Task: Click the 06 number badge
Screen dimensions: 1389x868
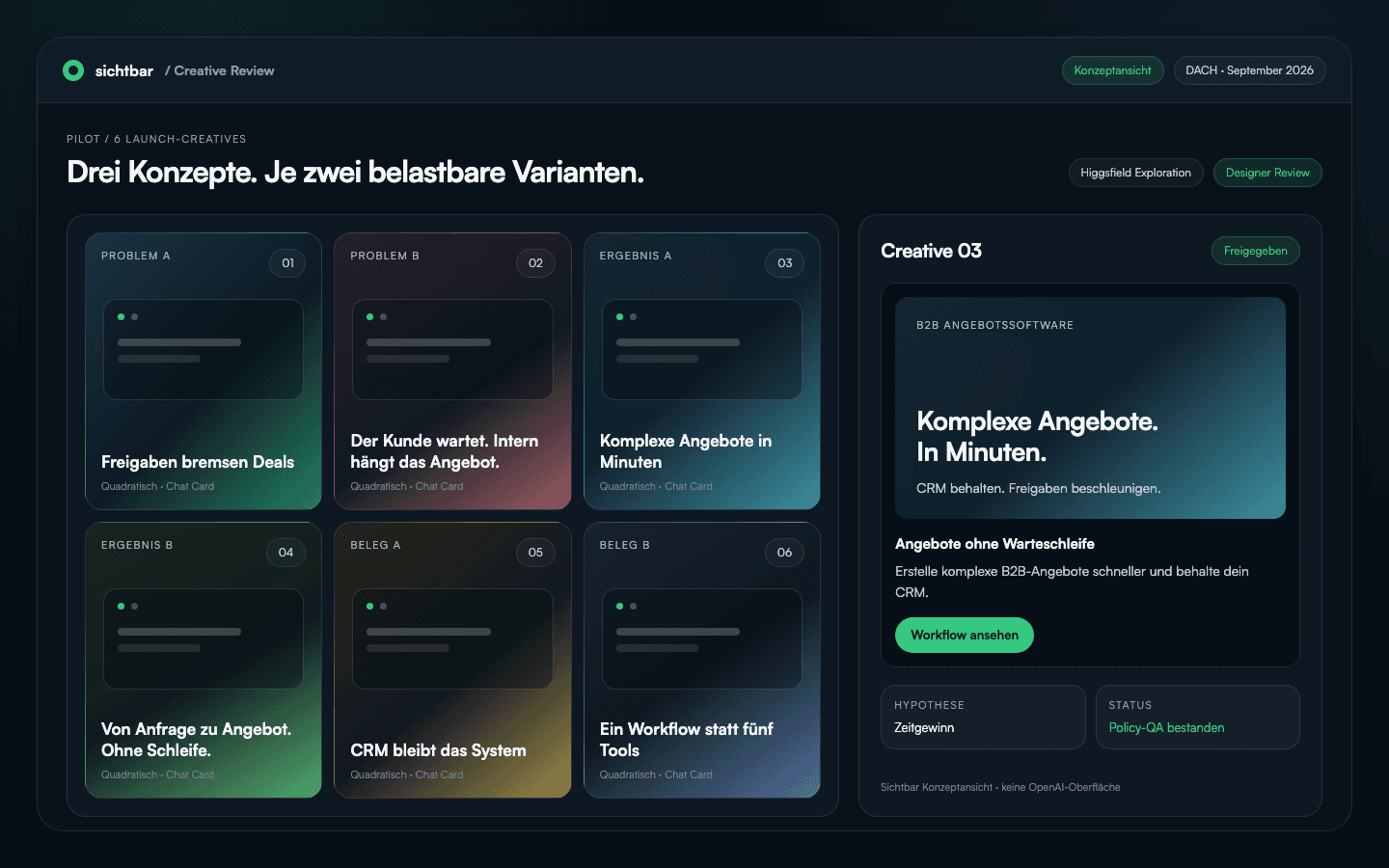Action: (x=784, y=553)
